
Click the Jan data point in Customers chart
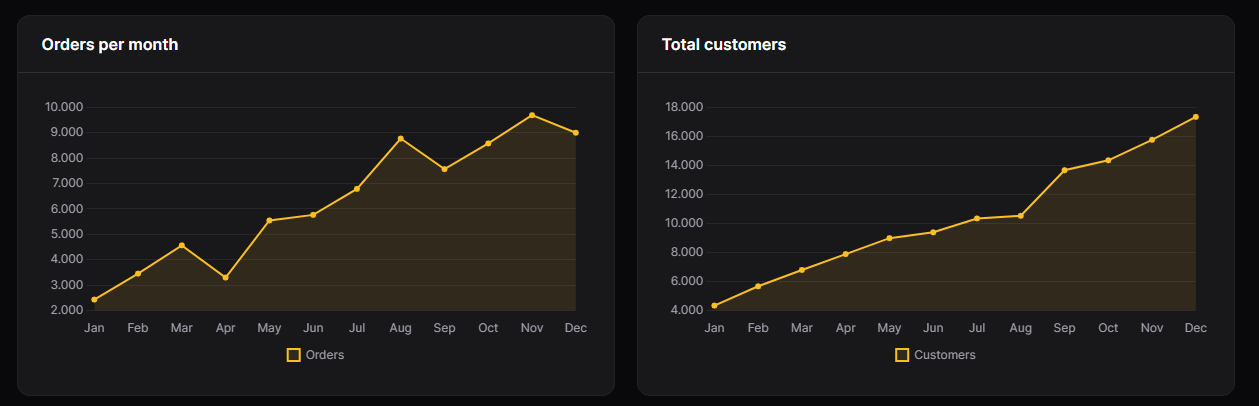(714, 306)
